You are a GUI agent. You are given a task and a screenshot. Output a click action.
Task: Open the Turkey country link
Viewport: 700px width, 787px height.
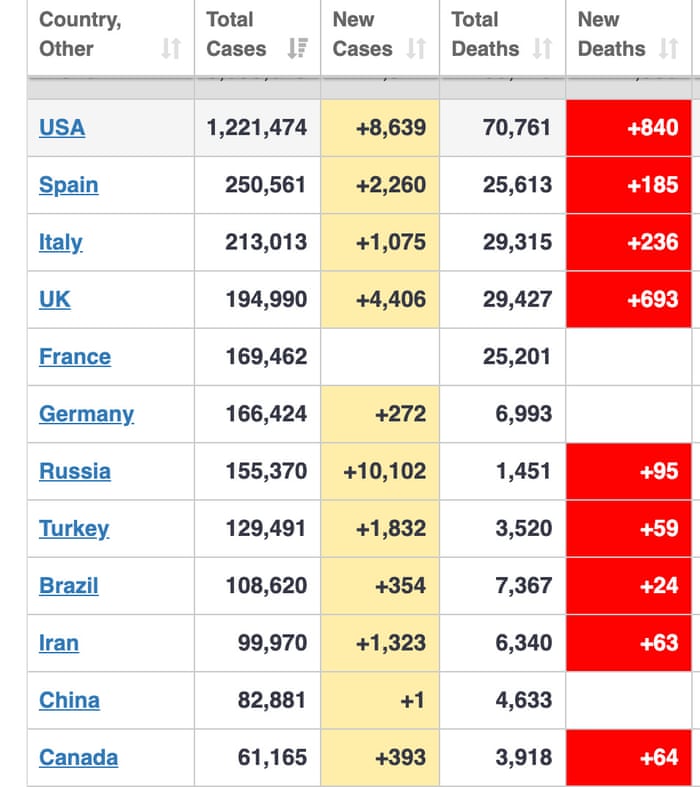(x=74, y=528)
